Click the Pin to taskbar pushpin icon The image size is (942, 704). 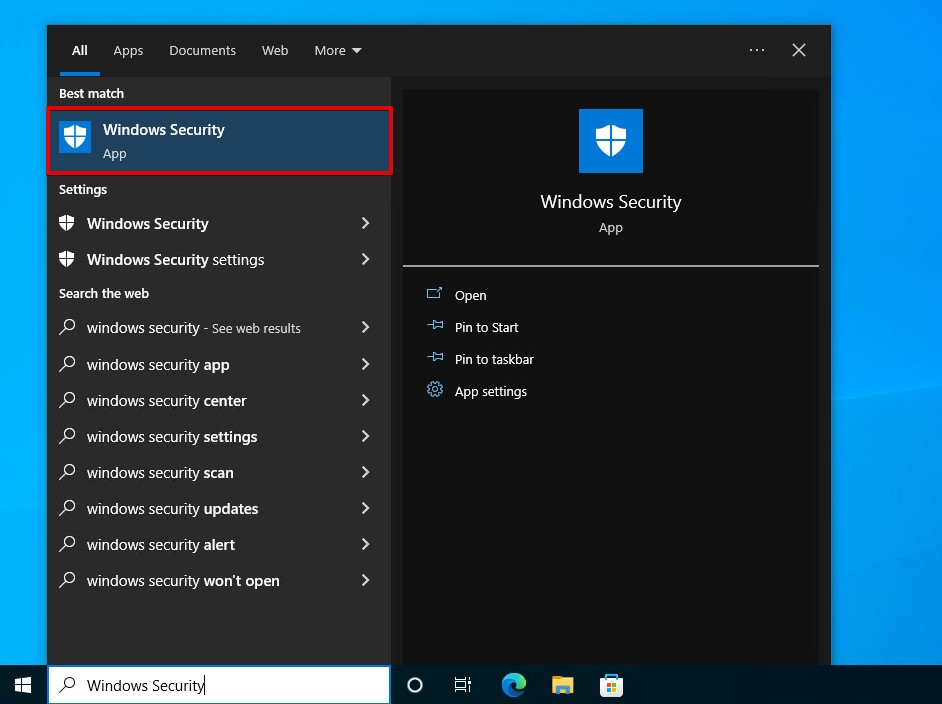coord(434,358)
